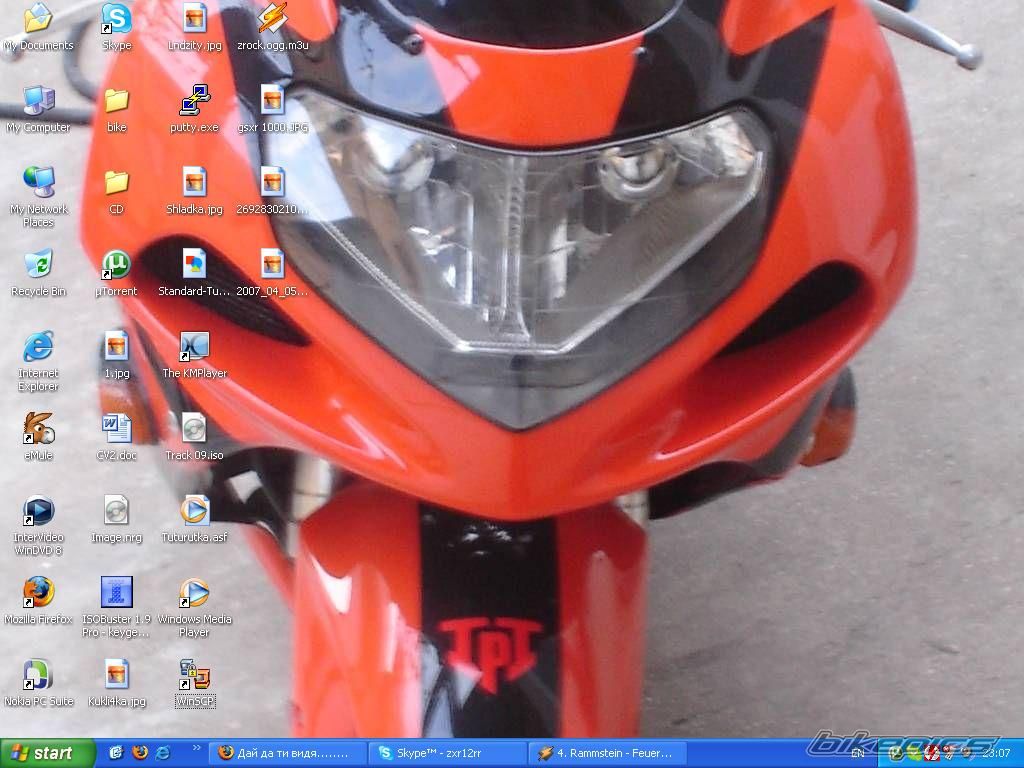Select the zrock.ogg.m3u playlist file

(272, 20)
